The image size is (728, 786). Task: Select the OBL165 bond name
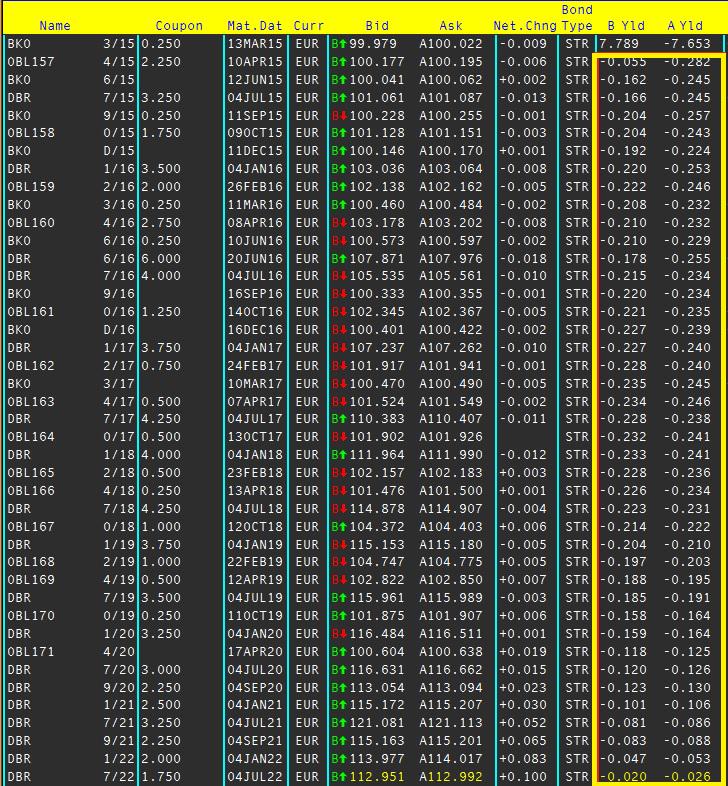coord(31,473)
